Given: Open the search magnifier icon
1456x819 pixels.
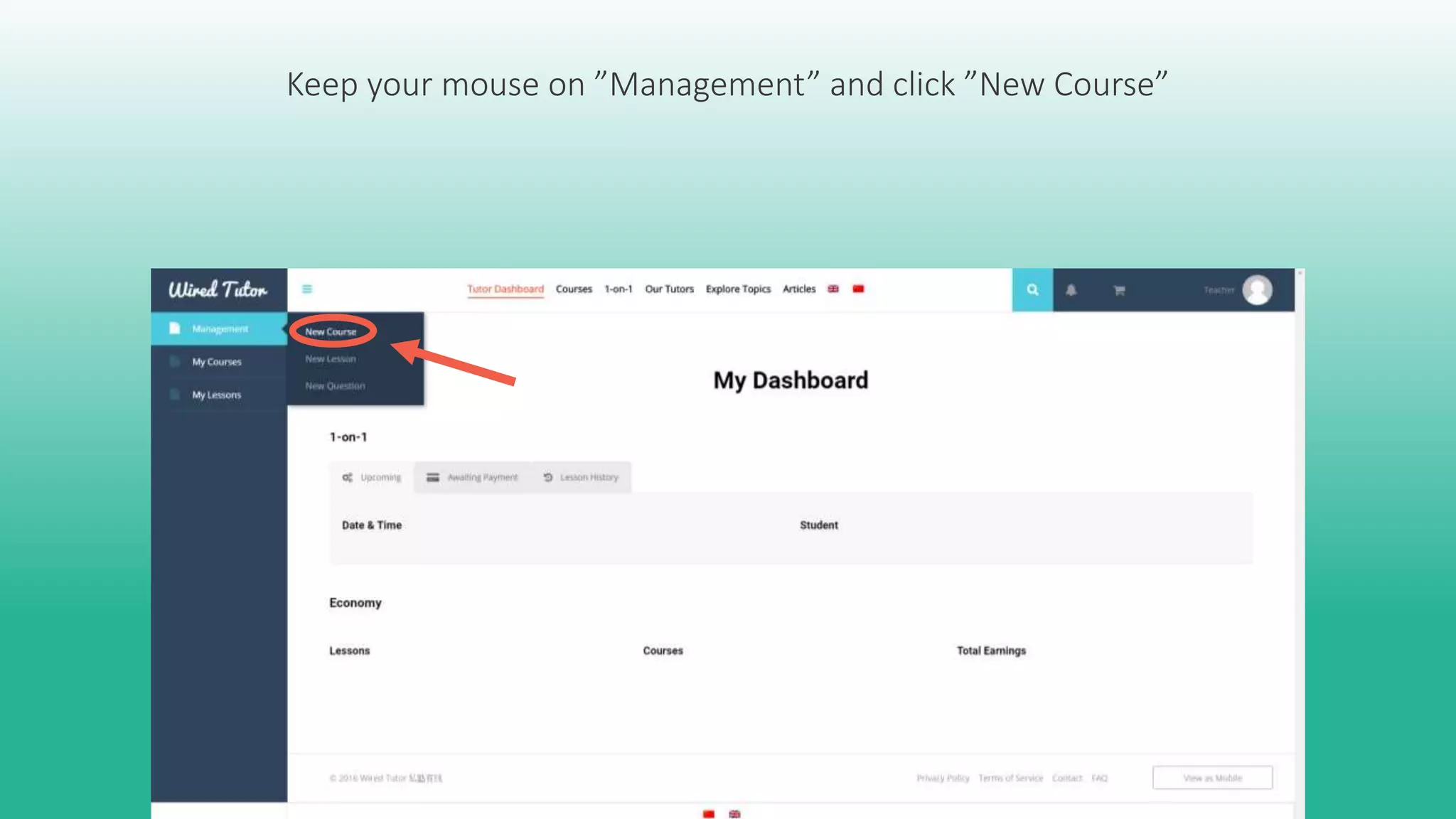Looking at the screenshot, I should pyautogui.click(x=1032, y=289).
